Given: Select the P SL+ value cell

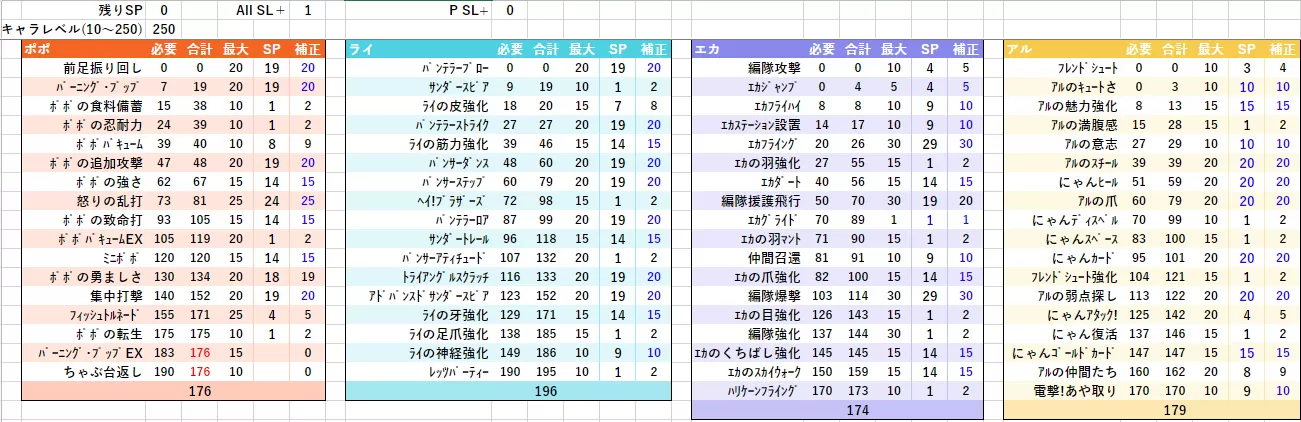Looking at the screenshot, I should [x=510, y=10].
